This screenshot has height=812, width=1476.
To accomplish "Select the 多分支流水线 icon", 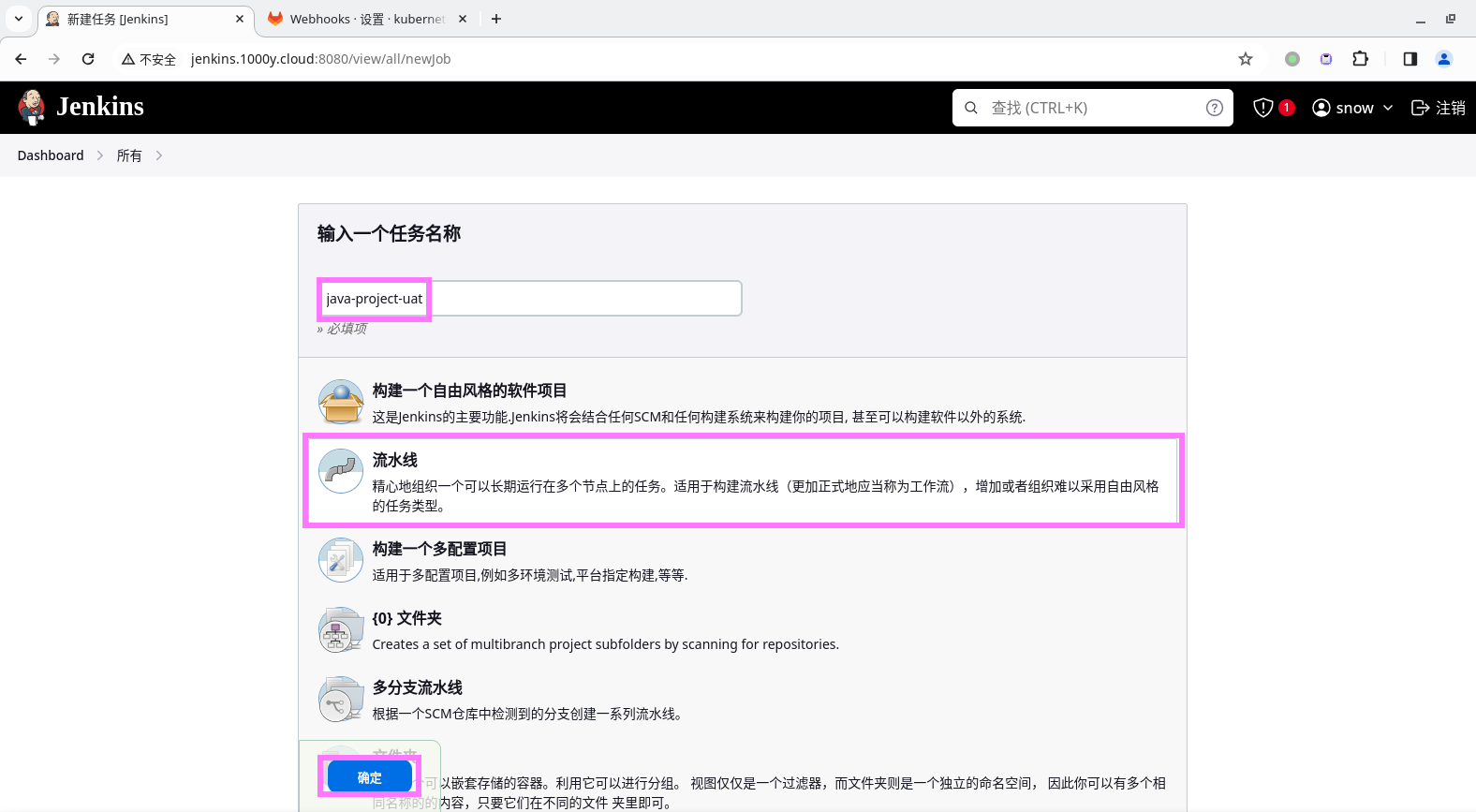I will [341, 699].
